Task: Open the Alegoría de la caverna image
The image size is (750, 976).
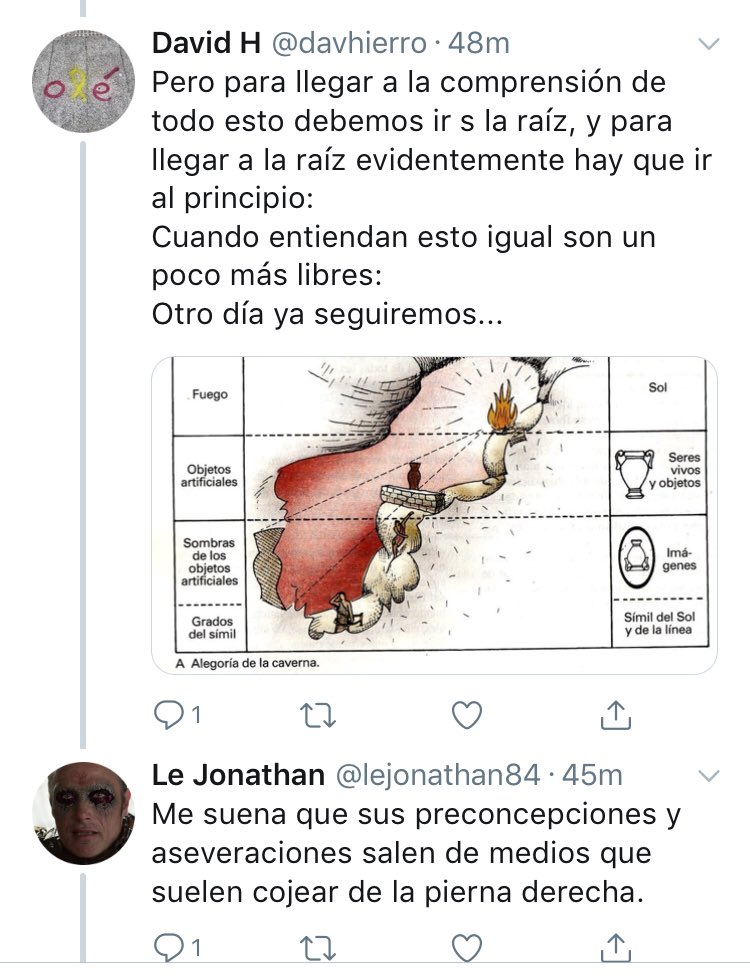Action: tap(434, 515)
